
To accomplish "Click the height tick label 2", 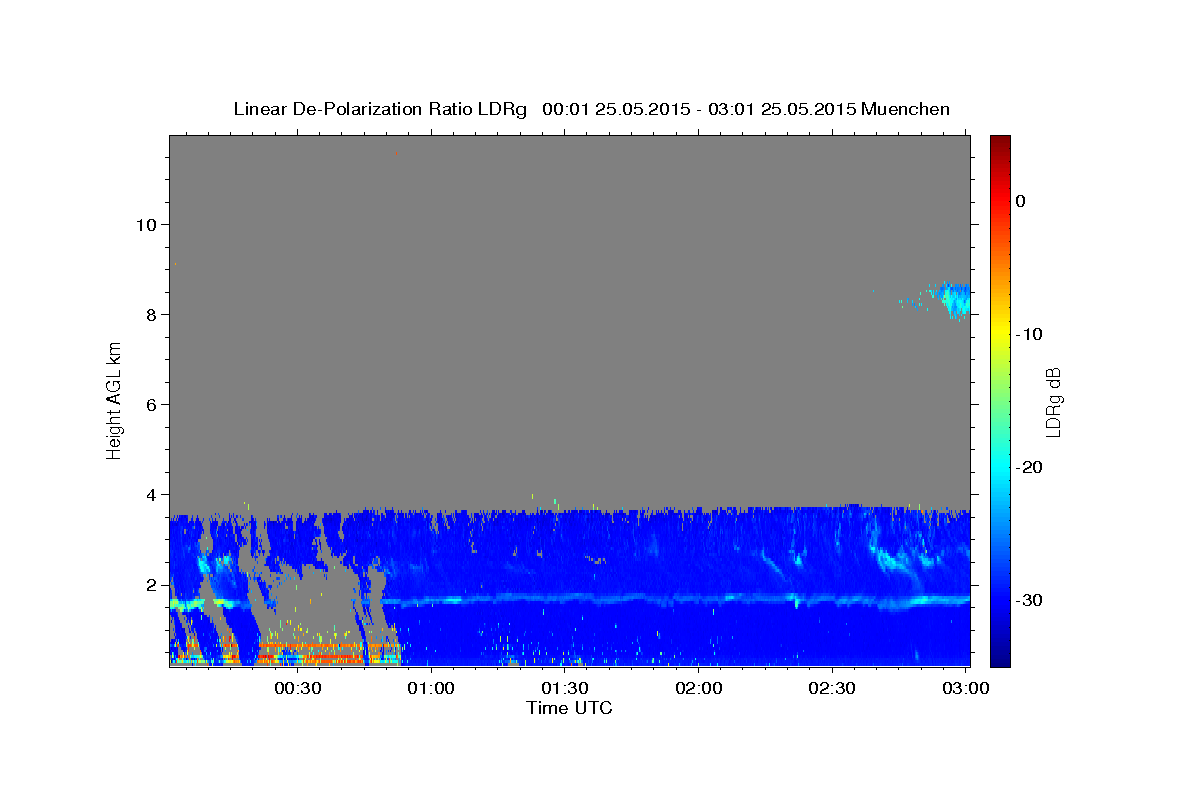I will [149, 584].
